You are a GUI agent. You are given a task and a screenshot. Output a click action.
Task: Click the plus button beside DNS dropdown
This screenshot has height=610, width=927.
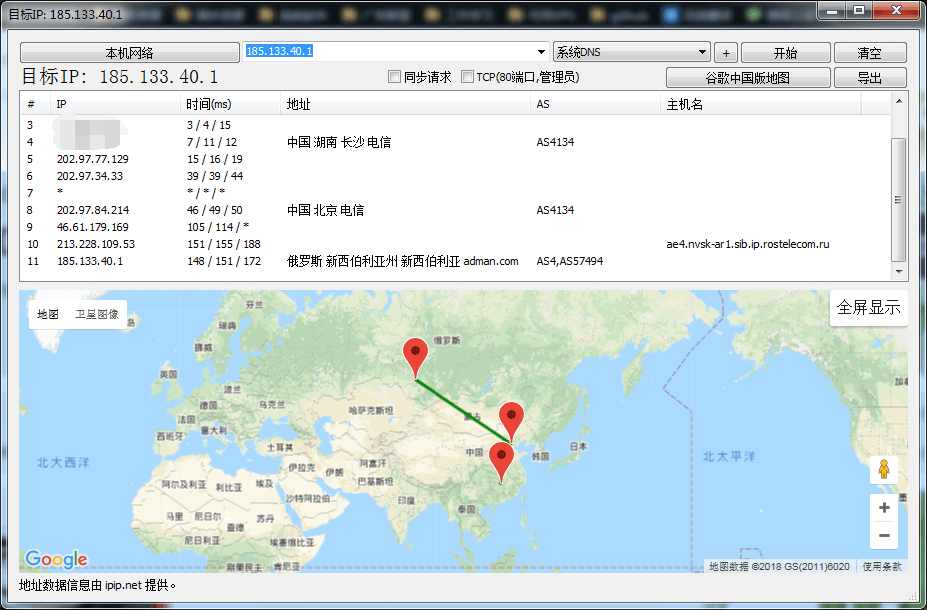coord(726,53)
